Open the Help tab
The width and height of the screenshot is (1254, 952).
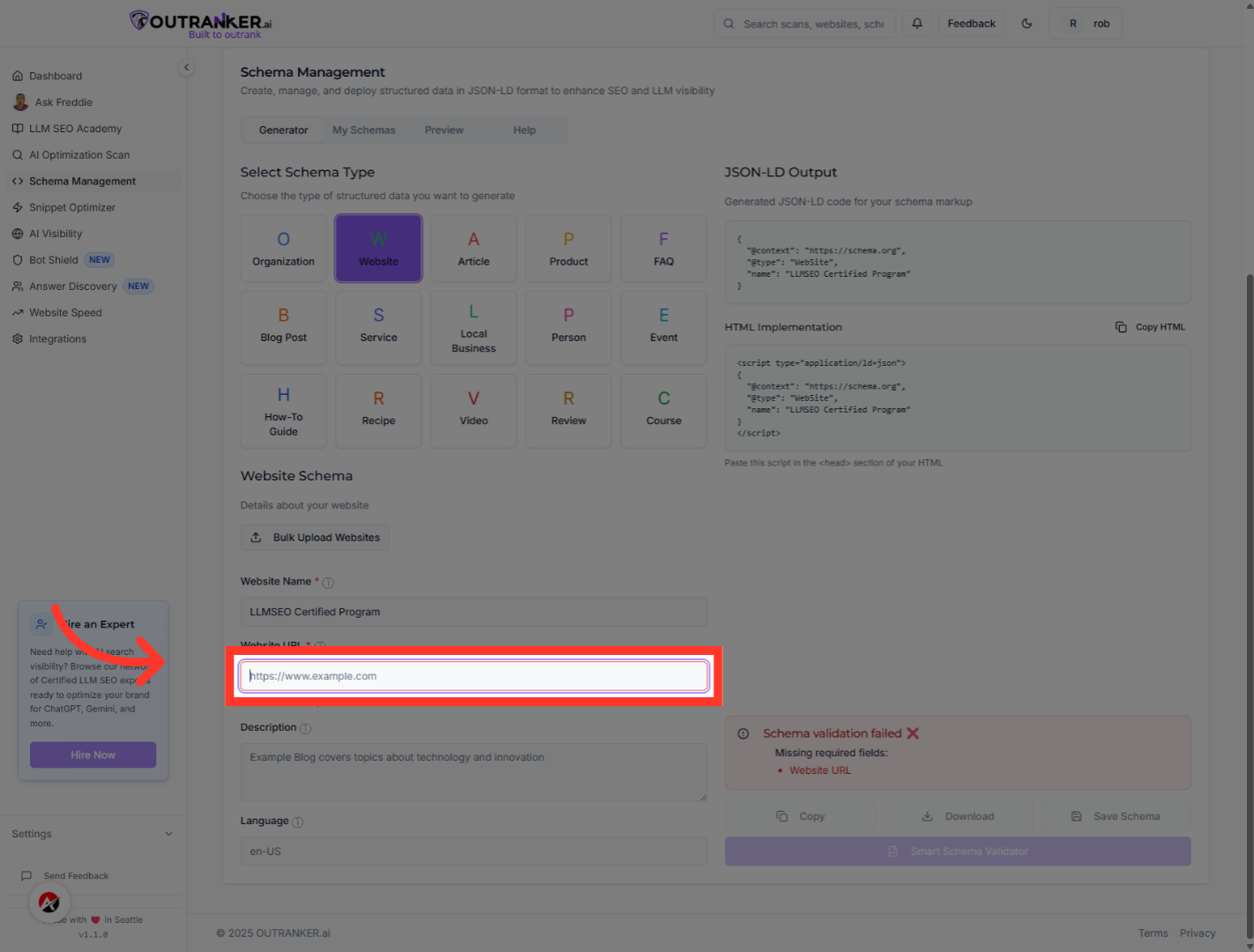click(x=525, y=130)
